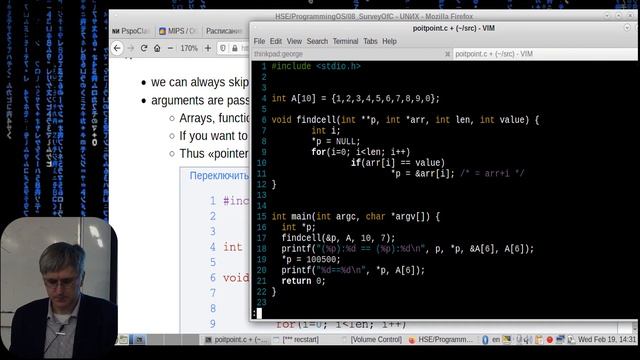Go back in Firefox with the back arrow
Viewport: 640px width, 360px height.
click(117, 48)
